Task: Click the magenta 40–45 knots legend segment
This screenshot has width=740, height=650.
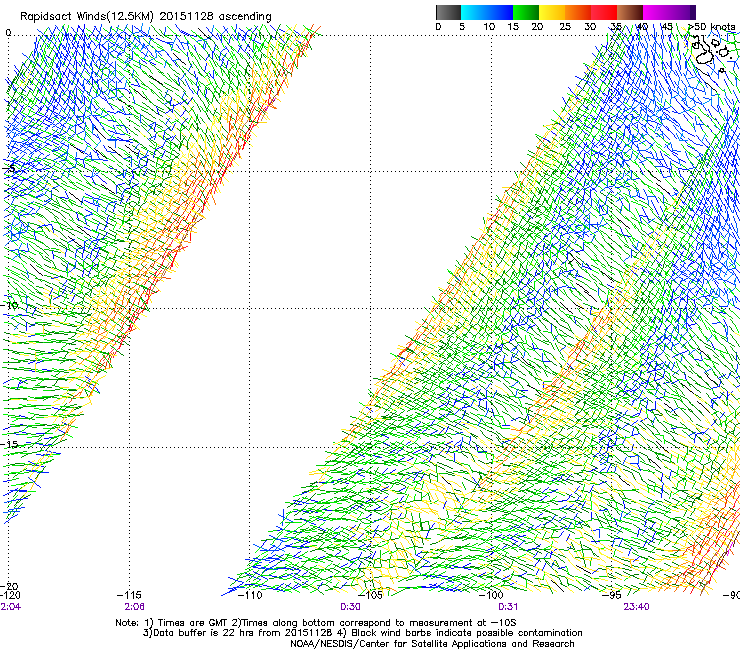Action: coord(656,12)
